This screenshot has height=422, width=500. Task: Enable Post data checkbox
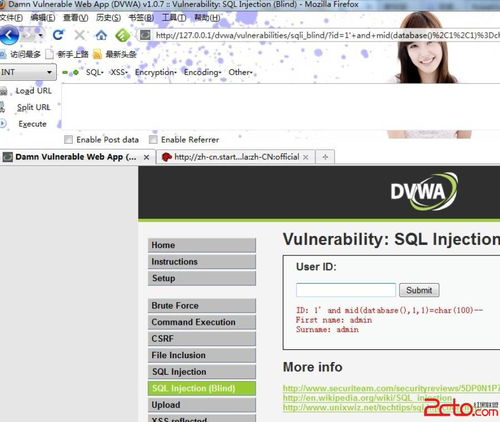68,140
